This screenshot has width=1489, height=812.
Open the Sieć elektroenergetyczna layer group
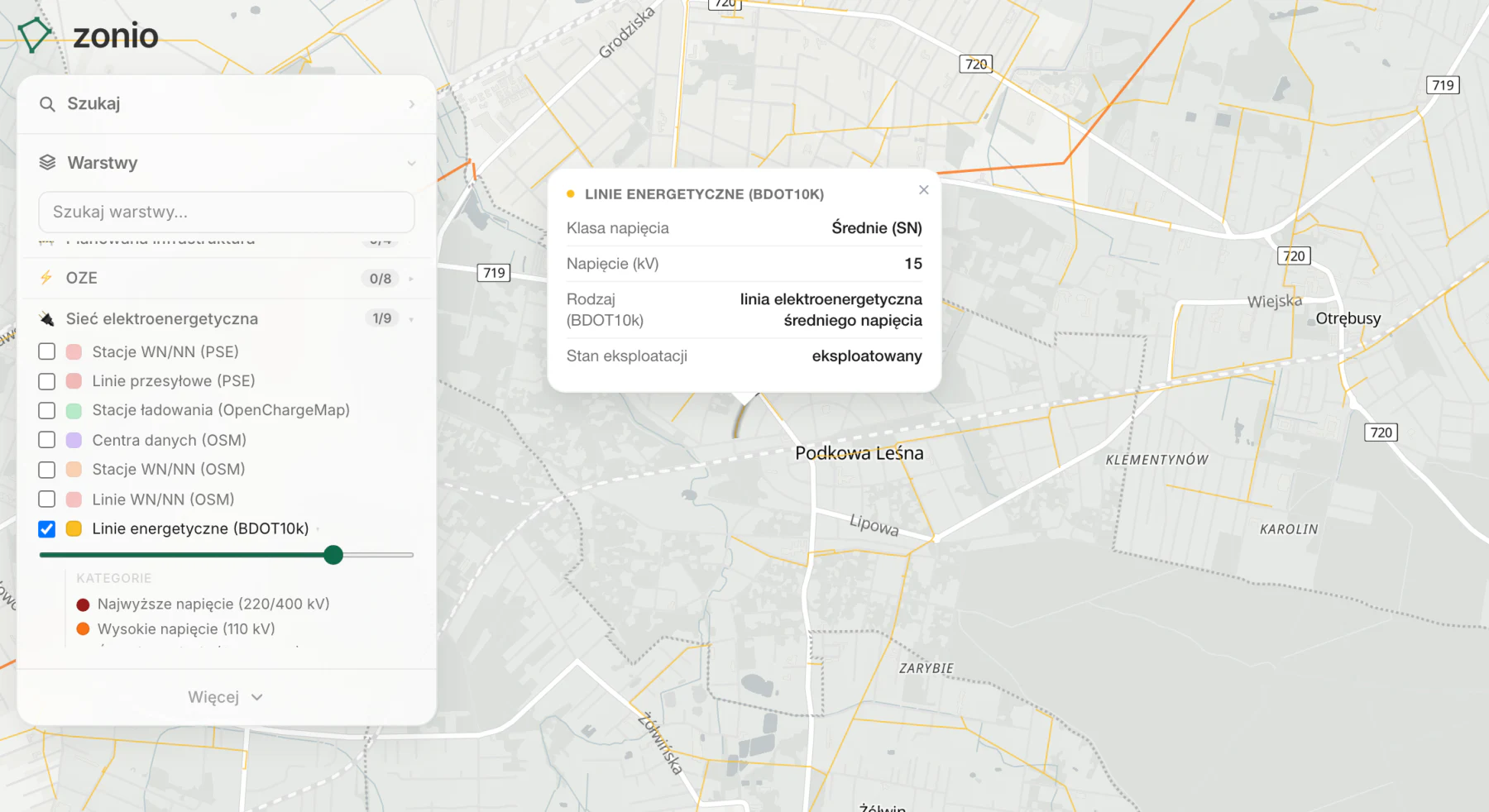coord(227,318)
